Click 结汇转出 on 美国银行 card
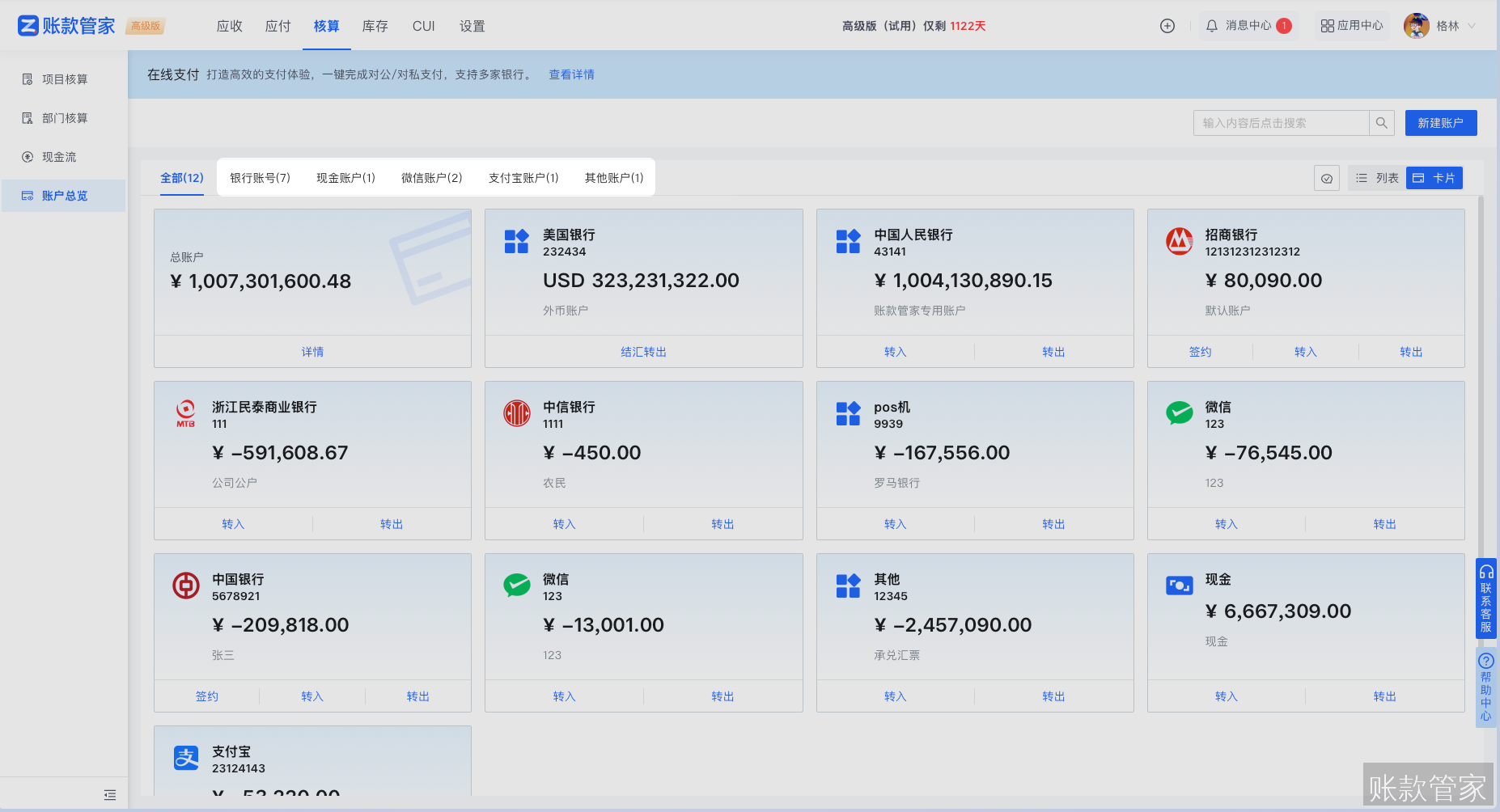1500x812 pixels. 643,352
